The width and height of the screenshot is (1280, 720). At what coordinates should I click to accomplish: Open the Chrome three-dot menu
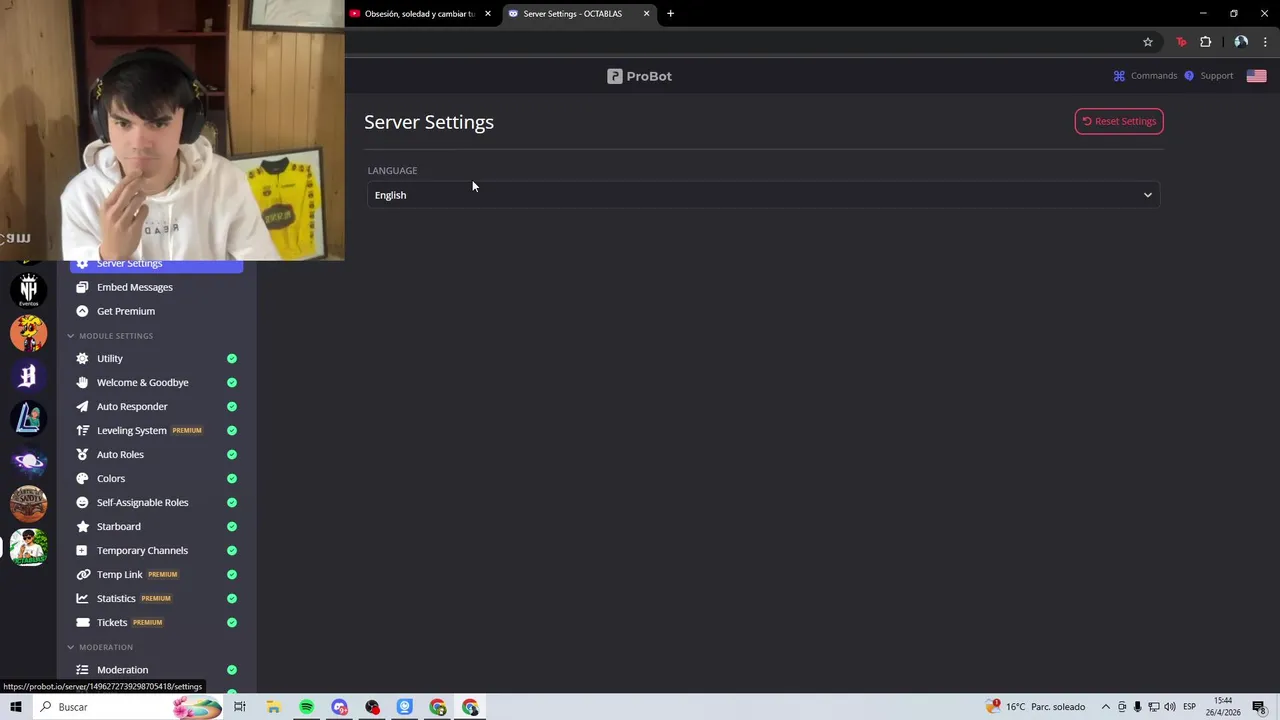point(1265,42)
